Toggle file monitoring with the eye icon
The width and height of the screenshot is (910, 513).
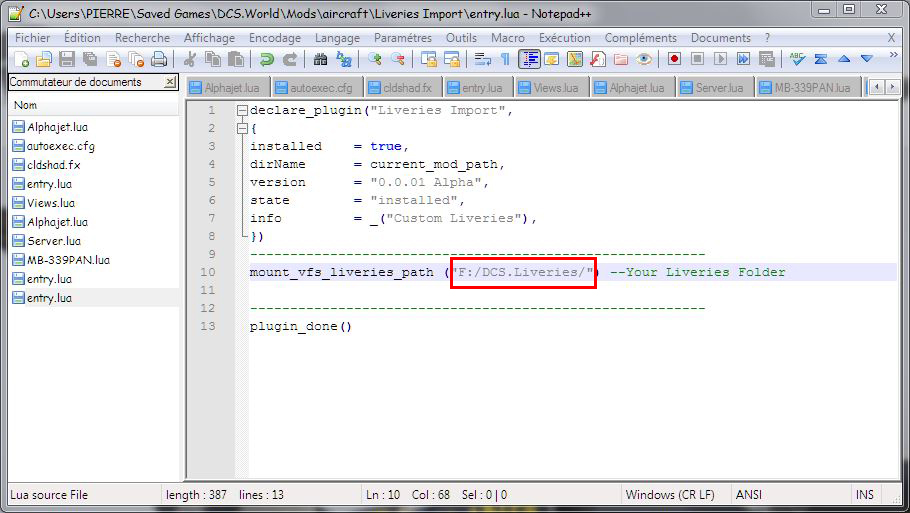coord(644,59)
